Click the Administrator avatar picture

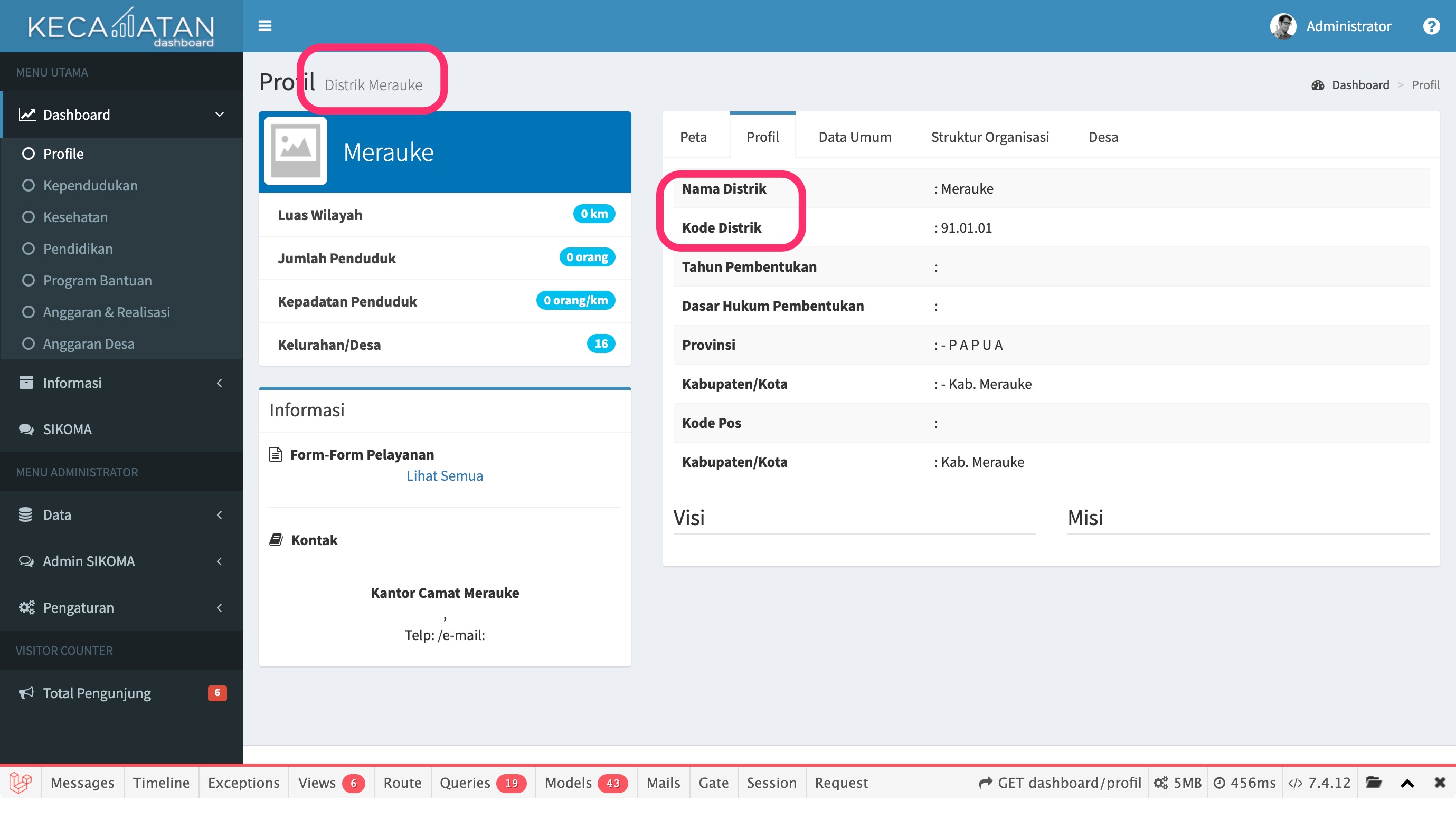tap(1282, 26)
